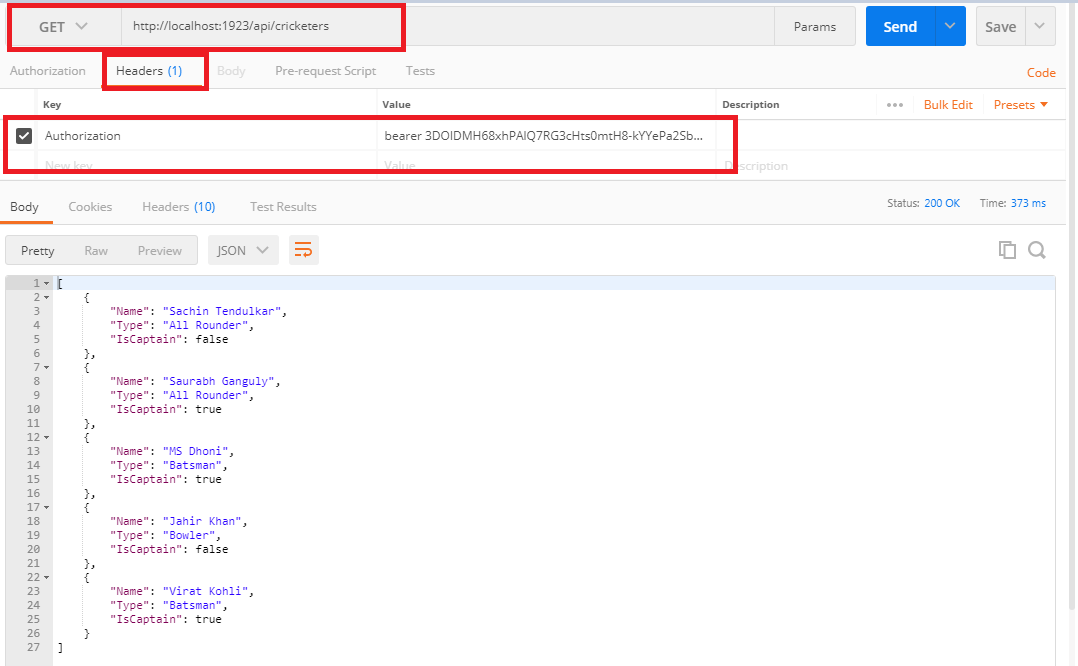Expand the Send button dropdown arrow
Screen dimensions: 1078x666
(x=950, y=26)
